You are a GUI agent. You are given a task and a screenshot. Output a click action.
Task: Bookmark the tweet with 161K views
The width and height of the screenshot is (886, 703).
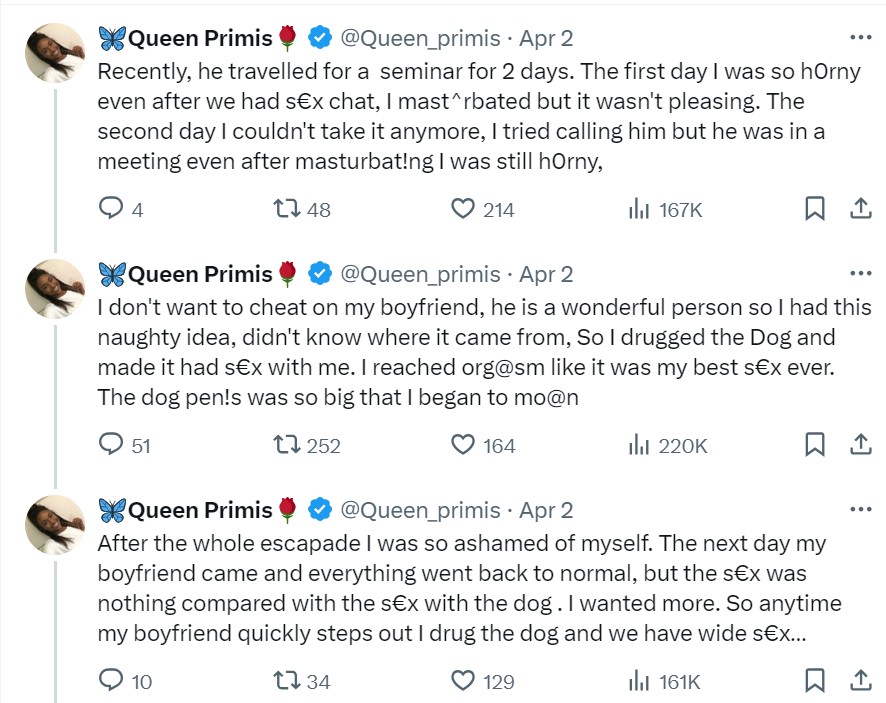(815, 681)
